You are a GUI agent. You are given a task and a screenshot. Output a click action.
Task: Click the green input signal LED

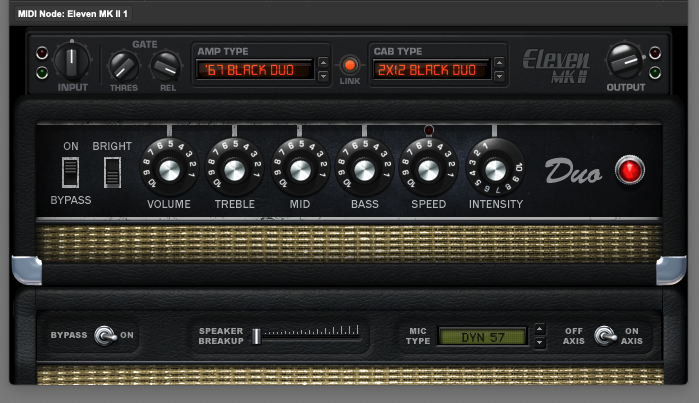(42, 73)
